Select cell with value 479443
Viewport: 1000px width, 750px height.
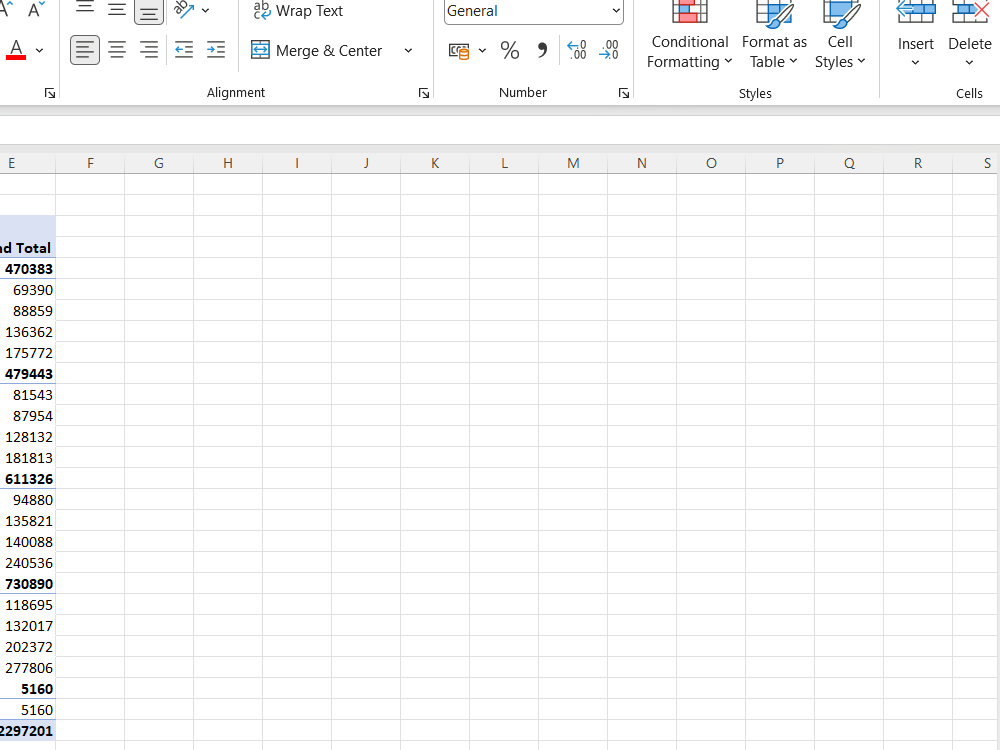(27, 374)
